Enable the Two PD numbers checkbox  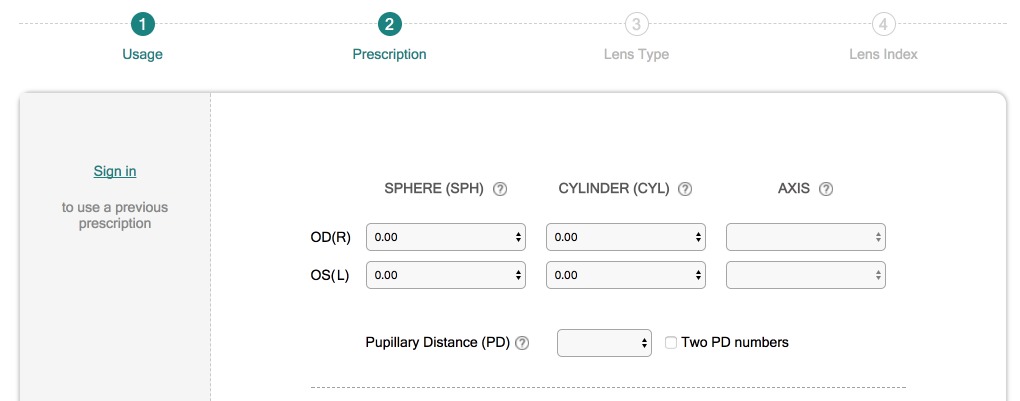click(672, 343)
